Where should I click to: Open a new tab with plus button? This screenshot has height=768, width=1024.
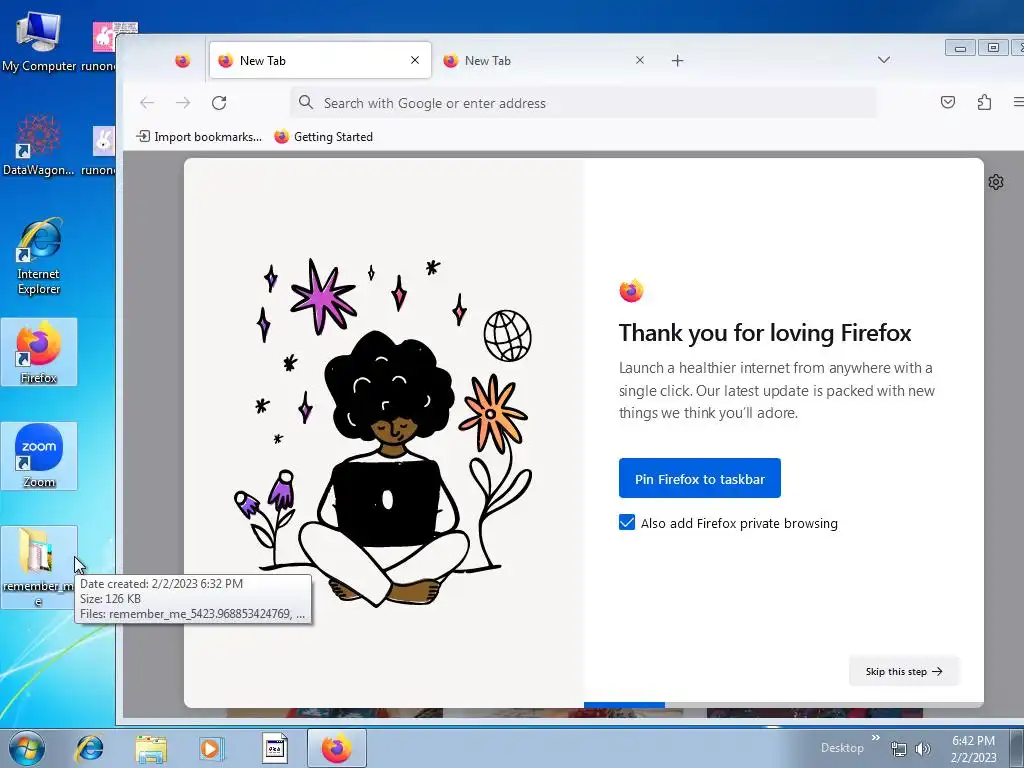(x=677, y=61)
